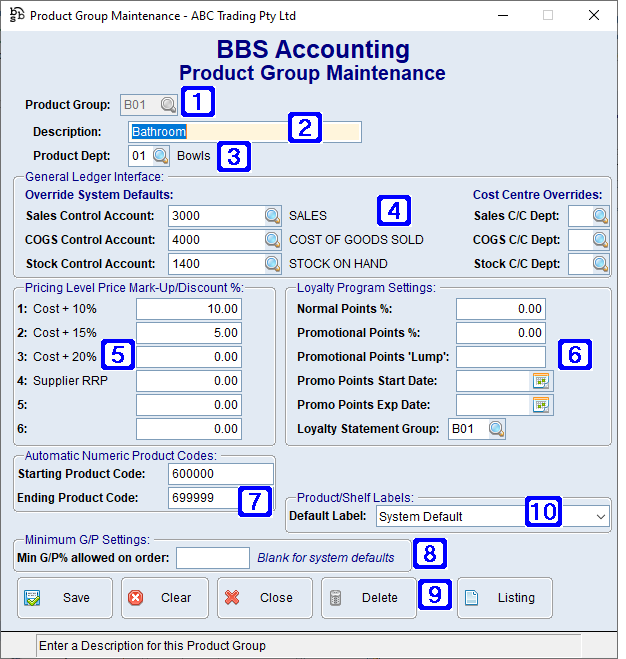Image resolution: width=626 pixels, height=659 pixels.
Task: Click the Min G/P% allowed on order field
Action: [x=213, y=558]
